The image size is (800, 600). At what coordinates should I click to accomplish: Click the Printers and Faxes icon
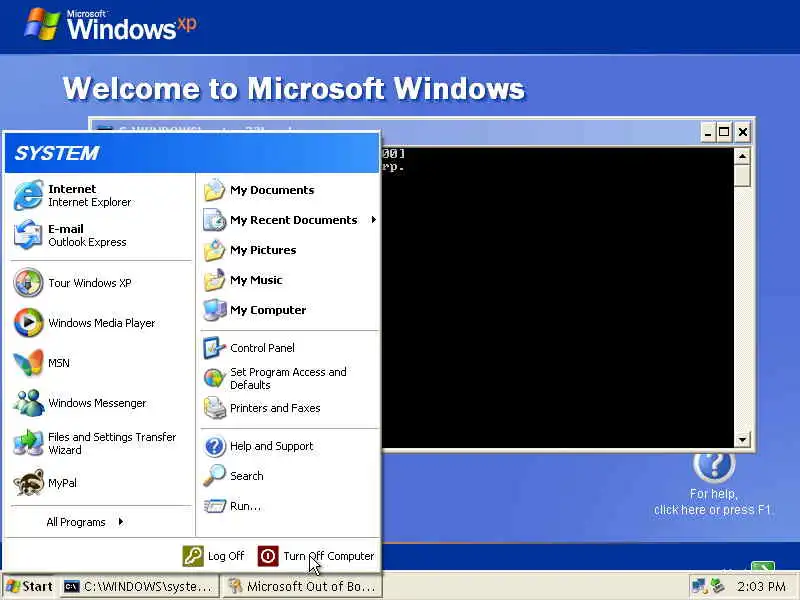point(214,408)
